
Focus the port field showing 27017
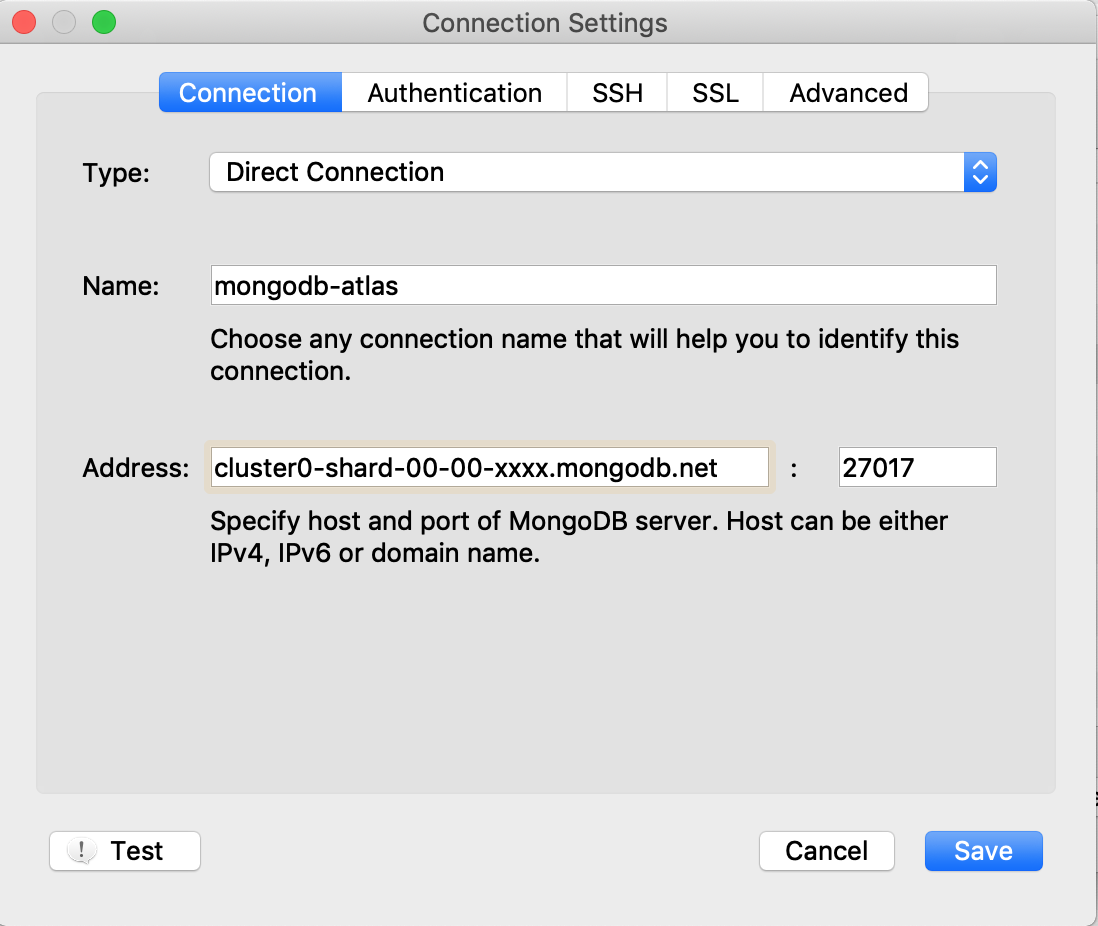[x=917, y=467]
